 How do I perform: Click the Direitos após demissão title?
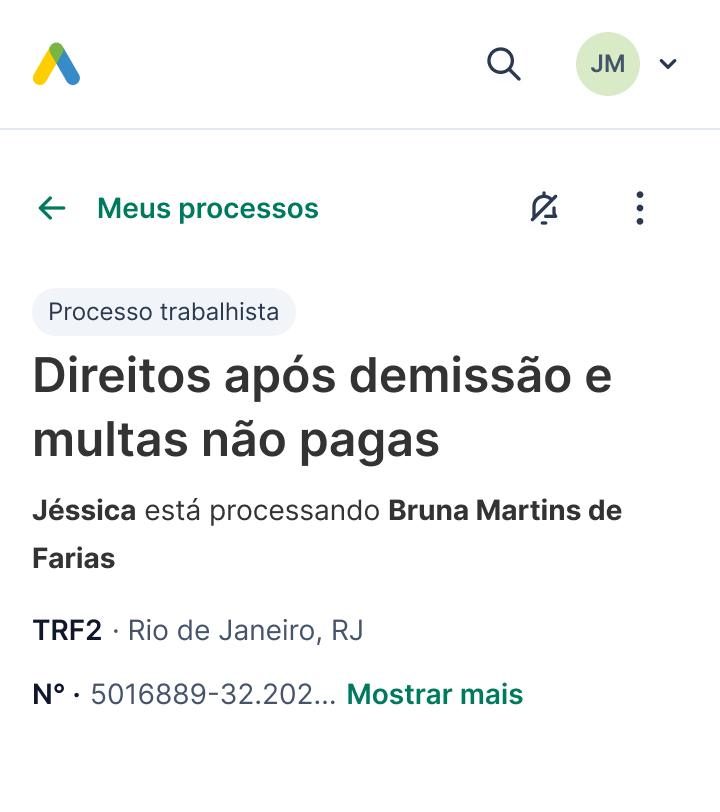click(x=322, y=376)
